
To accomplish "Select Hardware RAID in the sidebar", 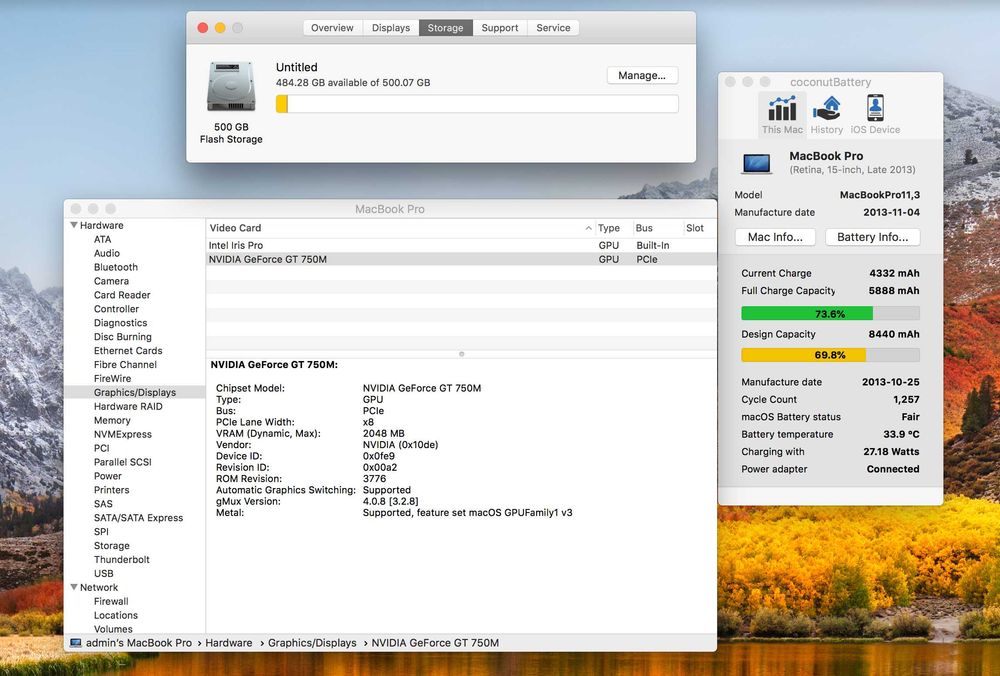I will pyautogui.click(x=128, y=407).
